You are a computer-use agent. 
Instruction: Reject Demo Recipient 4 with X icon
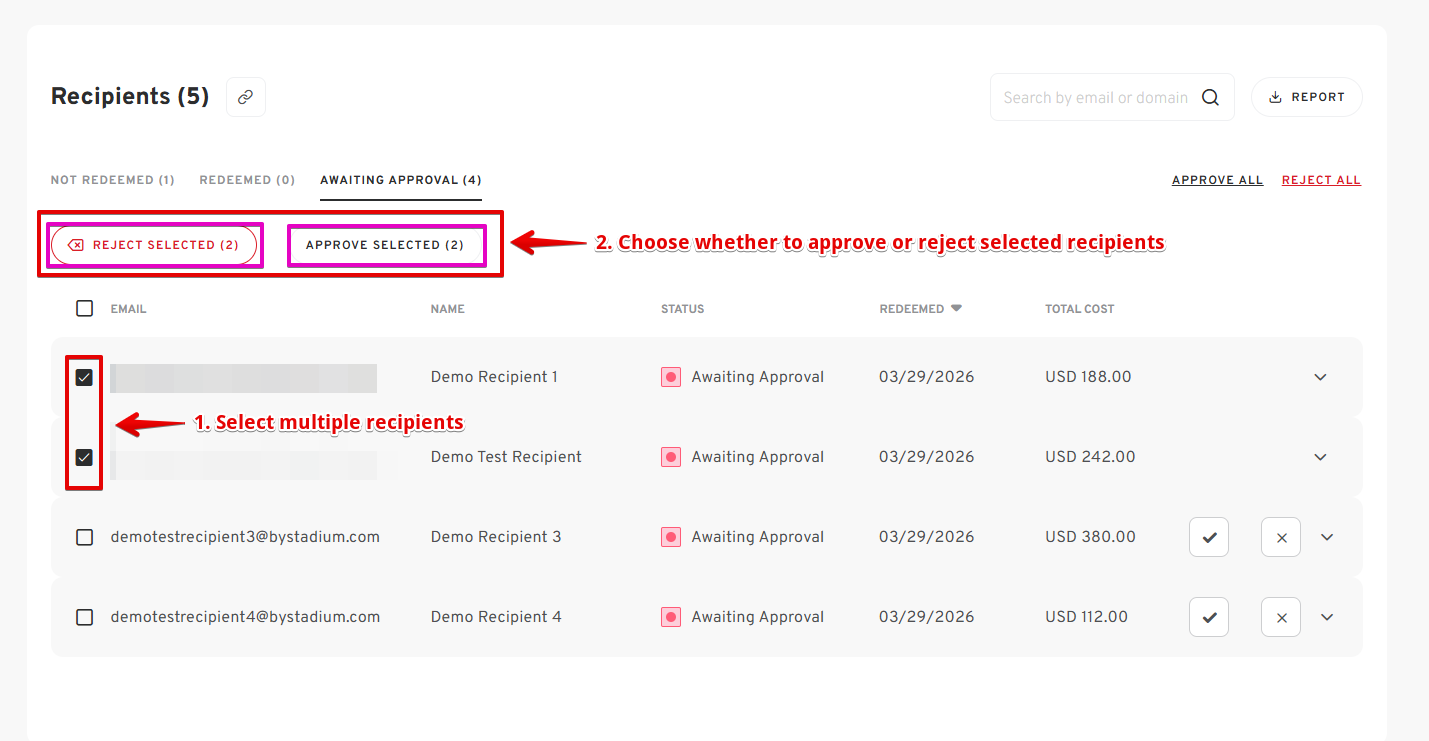(1280, 617)
